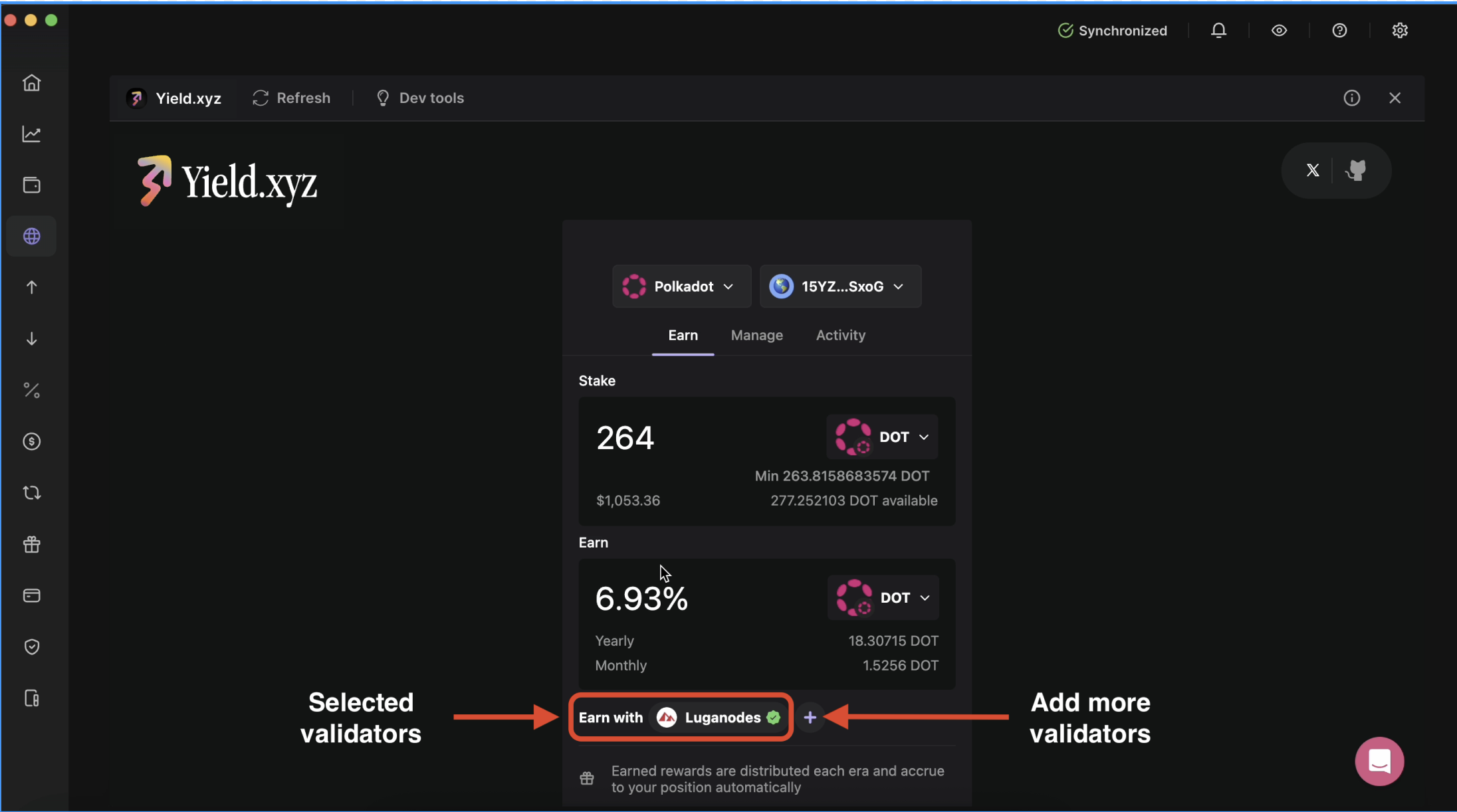Open the Send up-arrow icon
The image size is (1457, 812).
coord(31,288)
